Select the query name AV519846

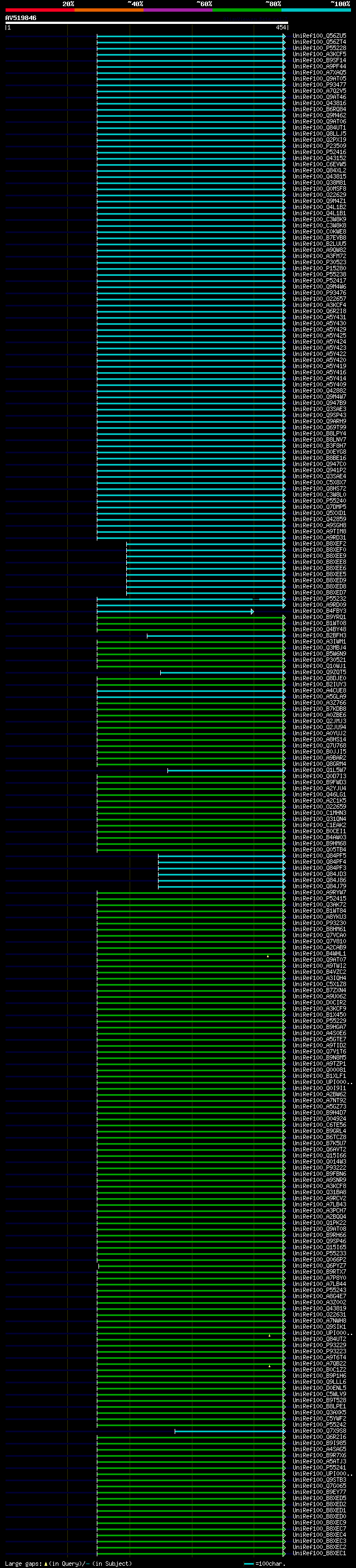[x=21, y=18]
